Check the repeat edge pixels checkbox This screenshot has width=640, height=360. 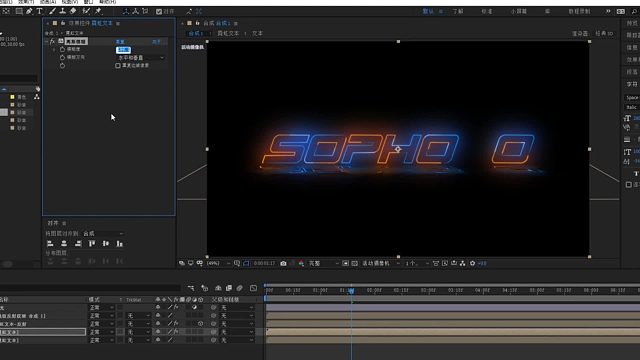pyautogui.click(x=118, y=65)
